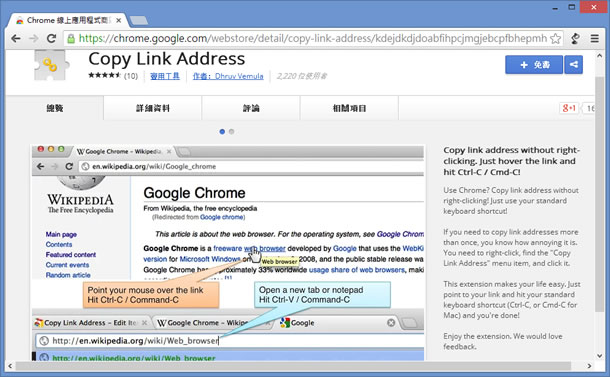Click the Google +1 button
This screenshot has height=377, width=610.
(x=569, y=108)
